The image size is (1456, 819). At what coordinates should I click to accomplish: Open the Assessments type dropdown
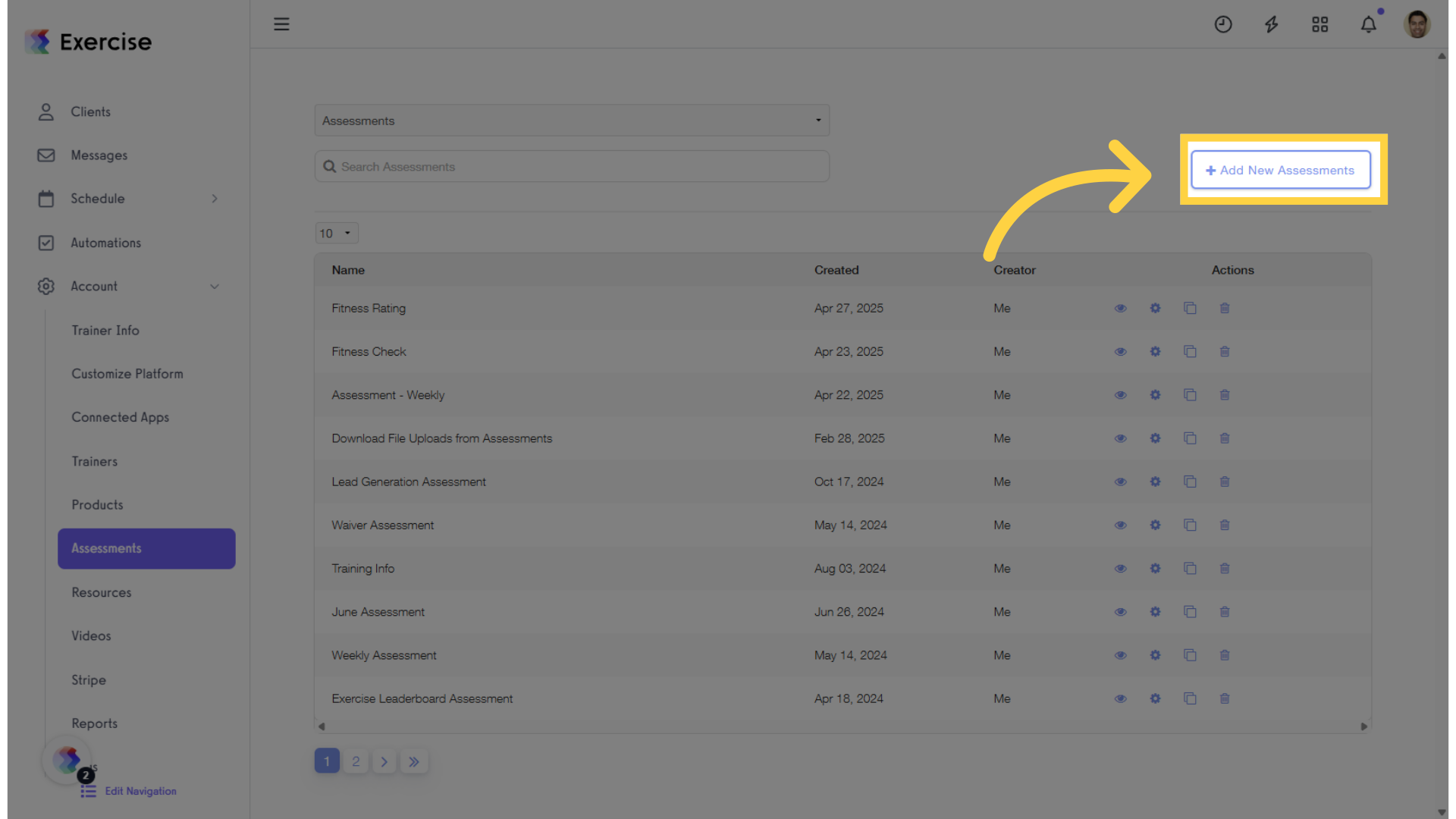pos(572,121)
